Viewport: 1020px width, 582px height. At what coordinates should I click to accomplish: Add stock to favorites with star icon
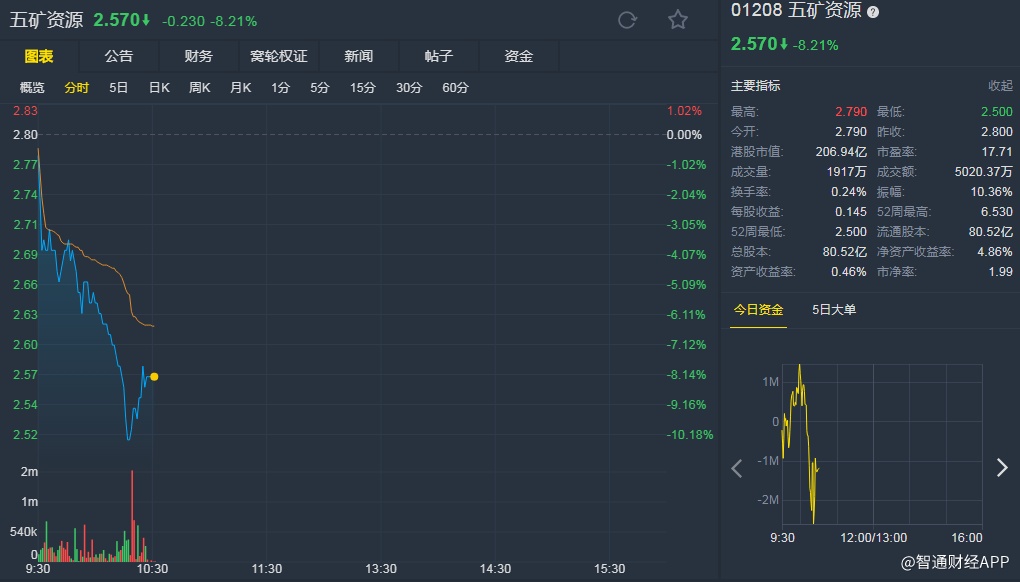point(678,20)
